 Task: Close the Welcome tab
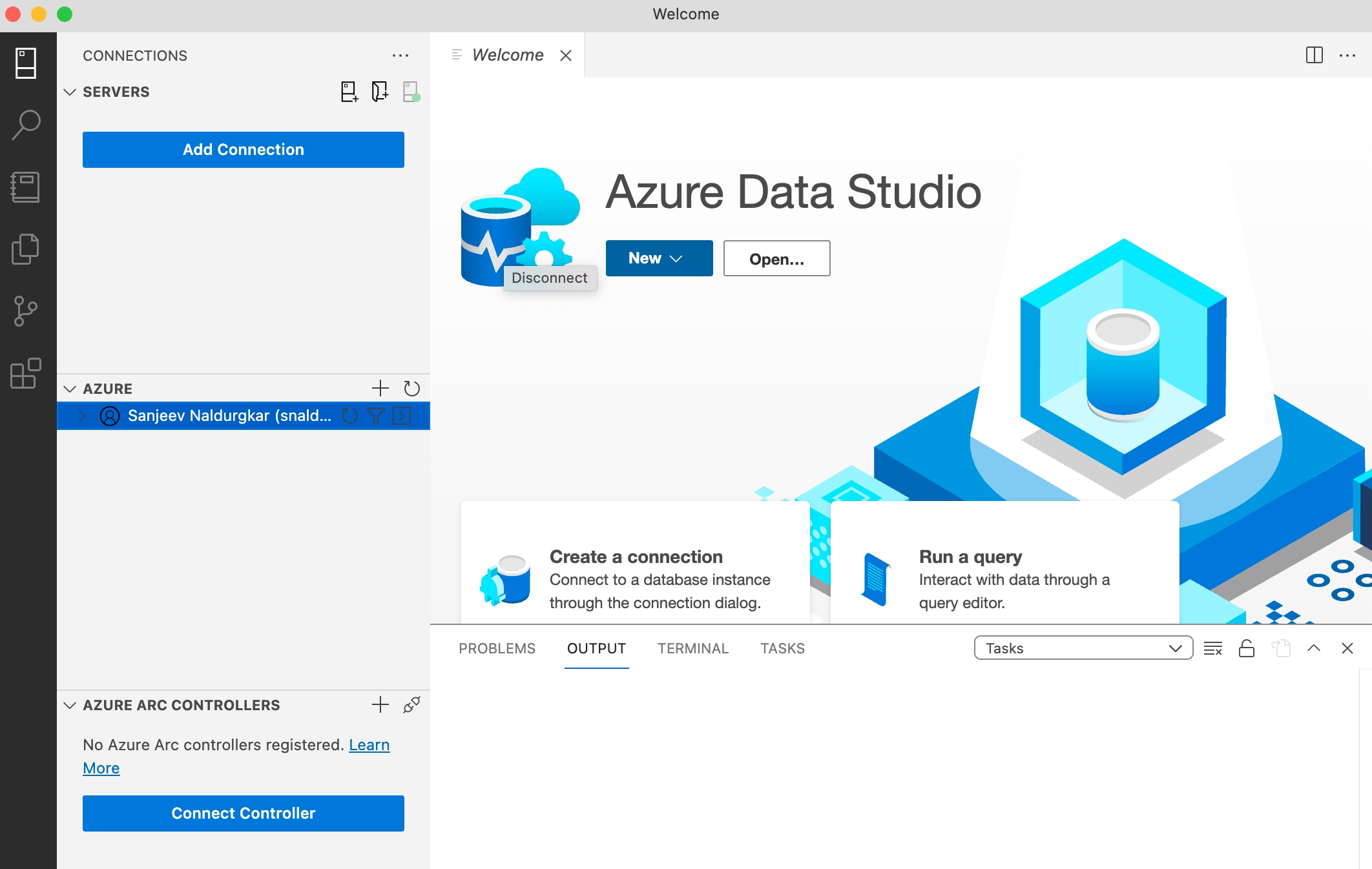pos(566,56)
